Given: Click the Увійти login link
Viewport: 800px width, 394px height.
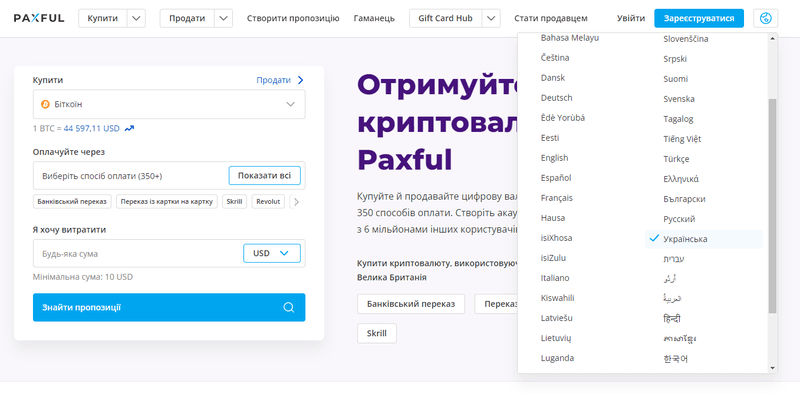Looking at the screenshot, I should [631, 18].
